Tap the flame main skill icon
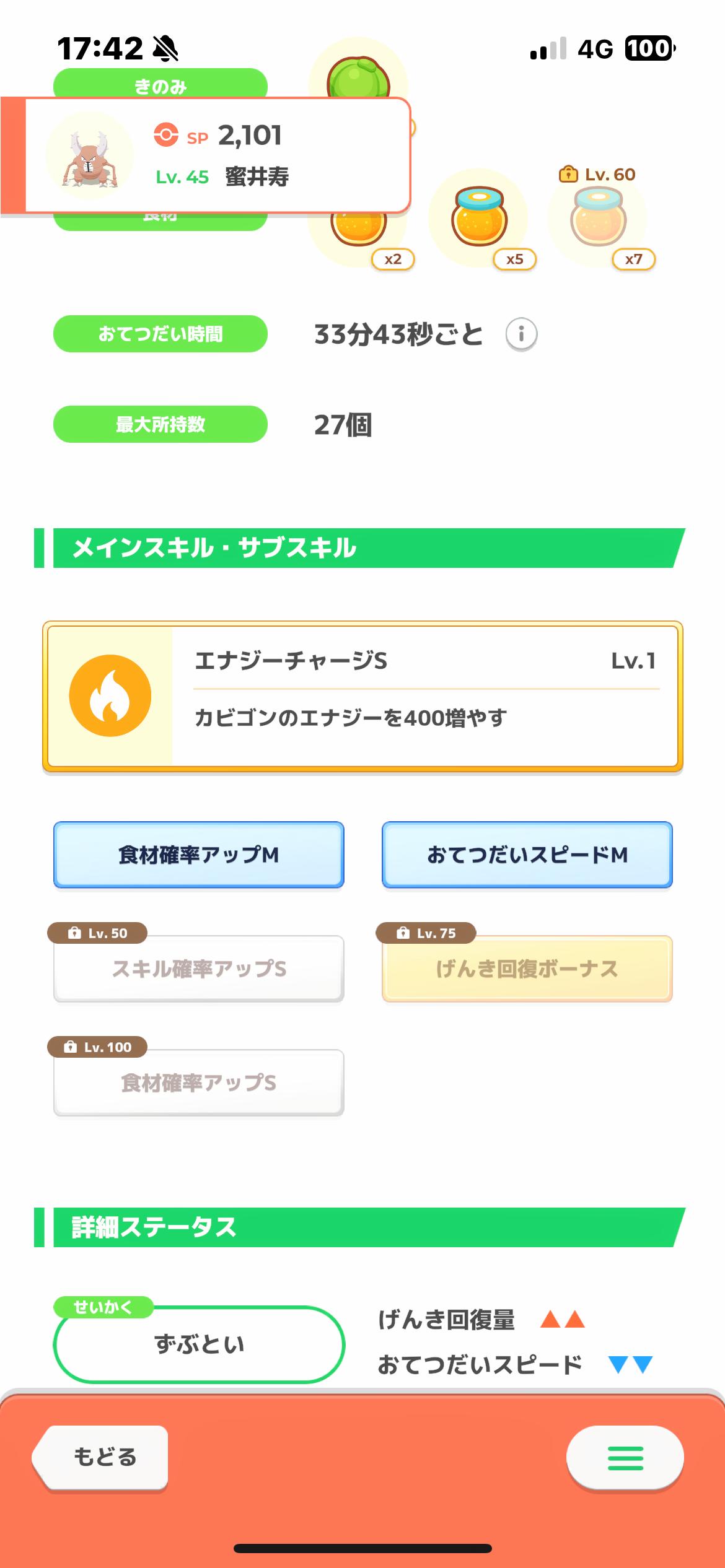 [x=110, y=695]
